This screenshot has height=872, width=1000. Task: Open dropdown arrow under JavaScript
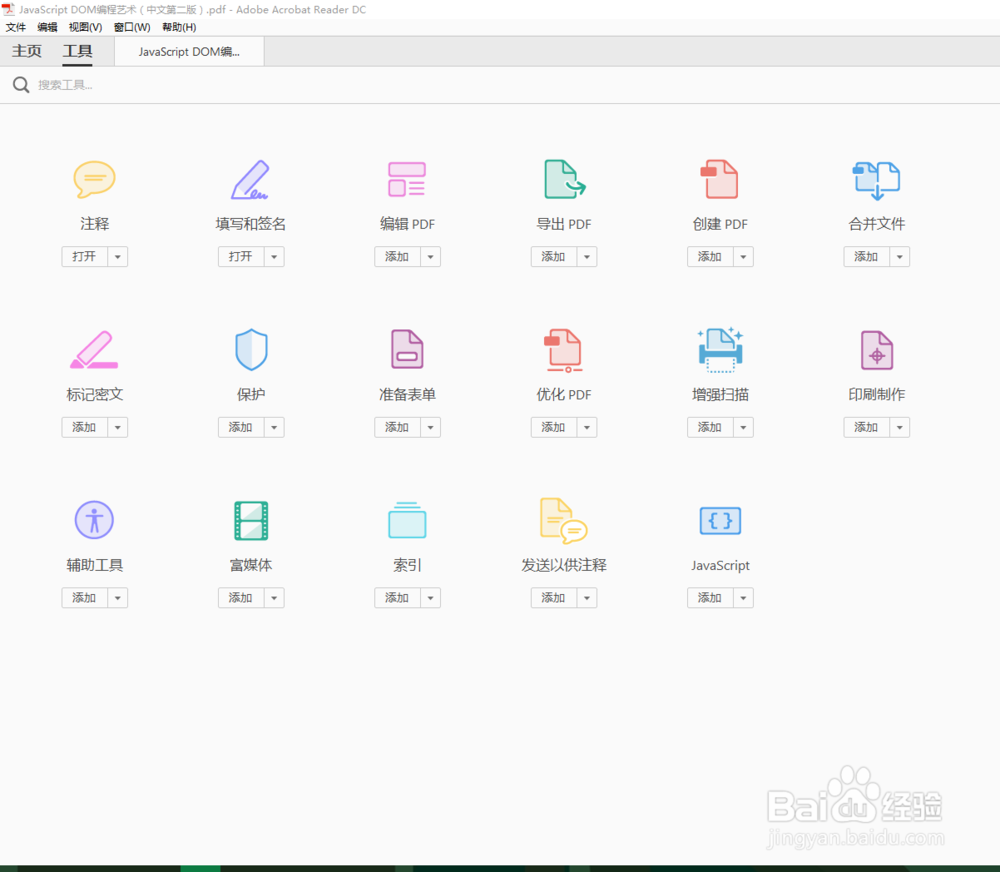tap(743, 598)
